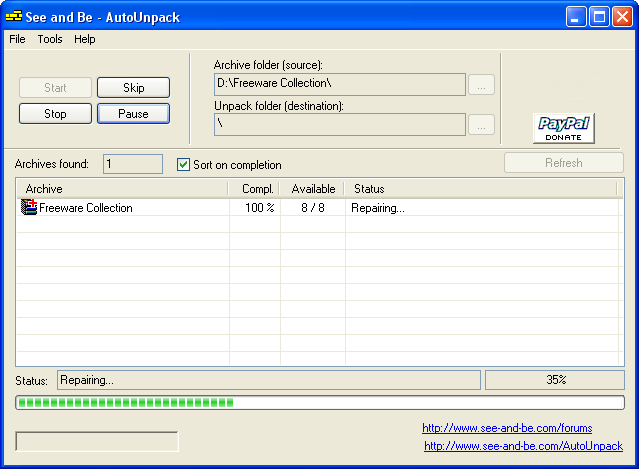639x469 pixels.
Task: Sort by Compl. column header
Action: [254, 189]
